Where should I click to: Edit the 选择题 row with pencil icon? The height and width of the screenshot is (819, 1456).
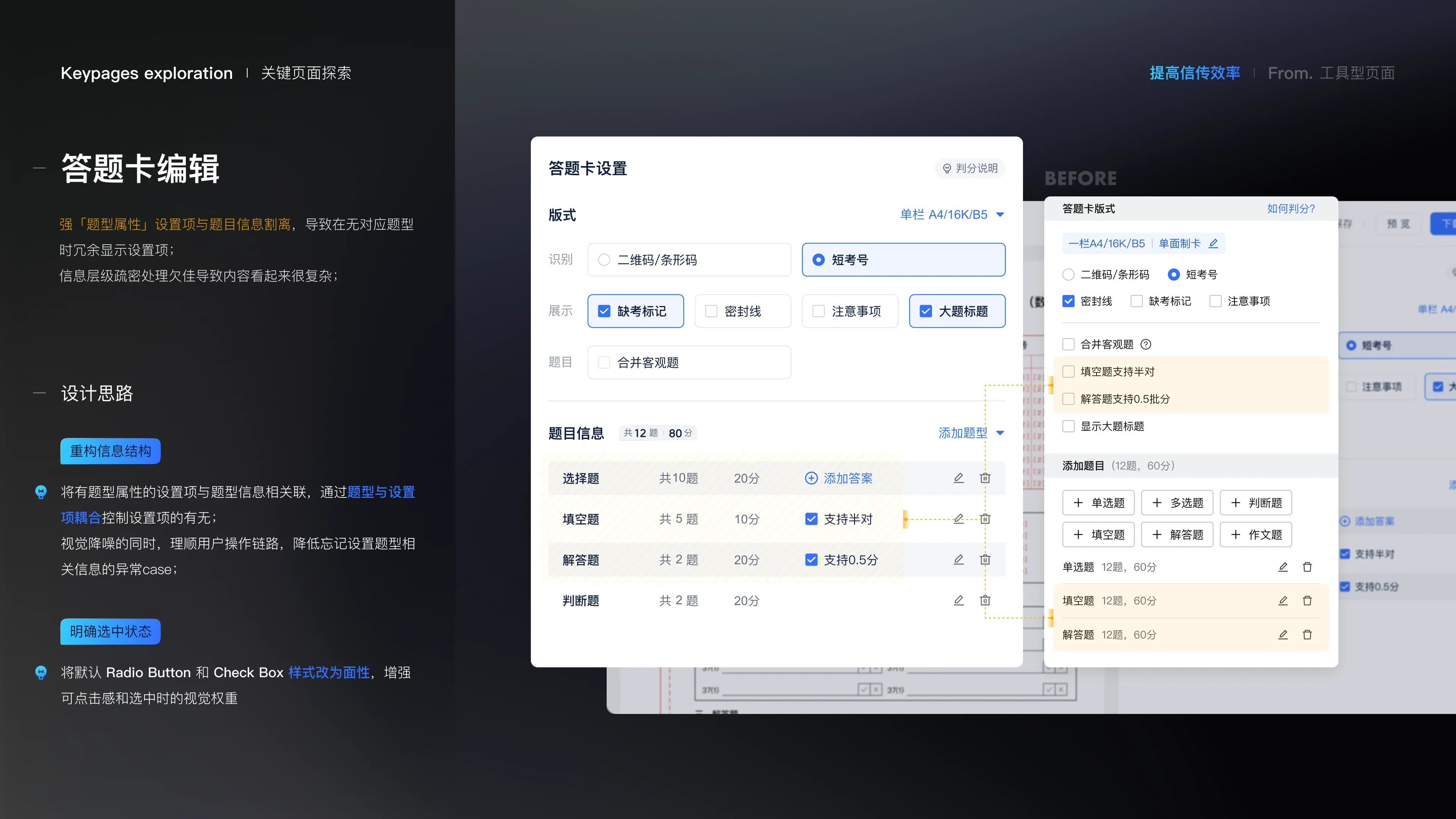(x=959, y=478)
